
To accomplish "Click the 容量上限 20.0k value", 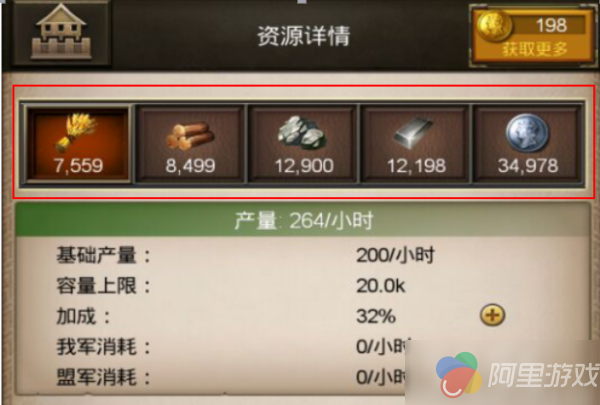I will pyautogui.click(x=381, y=286).
